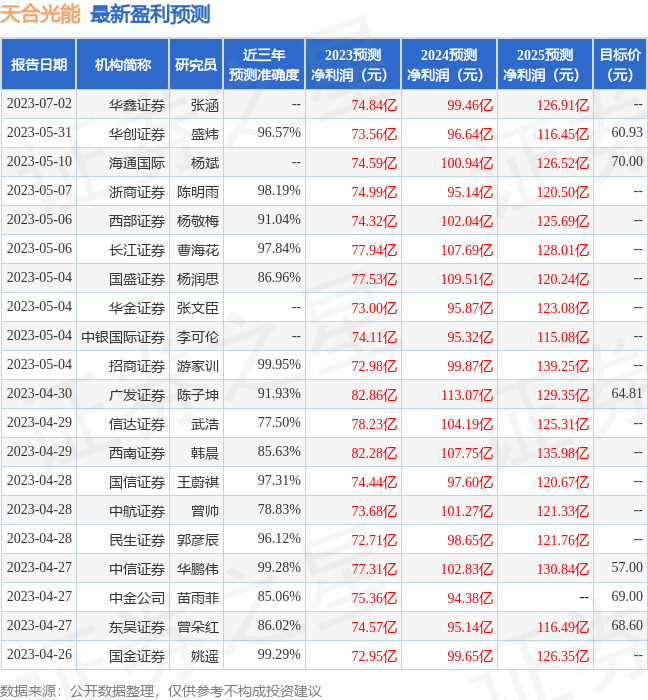This screenshot has width=648, height=700.
Task: Click the 天合光能 title text
Action: [x=40, y=14]
